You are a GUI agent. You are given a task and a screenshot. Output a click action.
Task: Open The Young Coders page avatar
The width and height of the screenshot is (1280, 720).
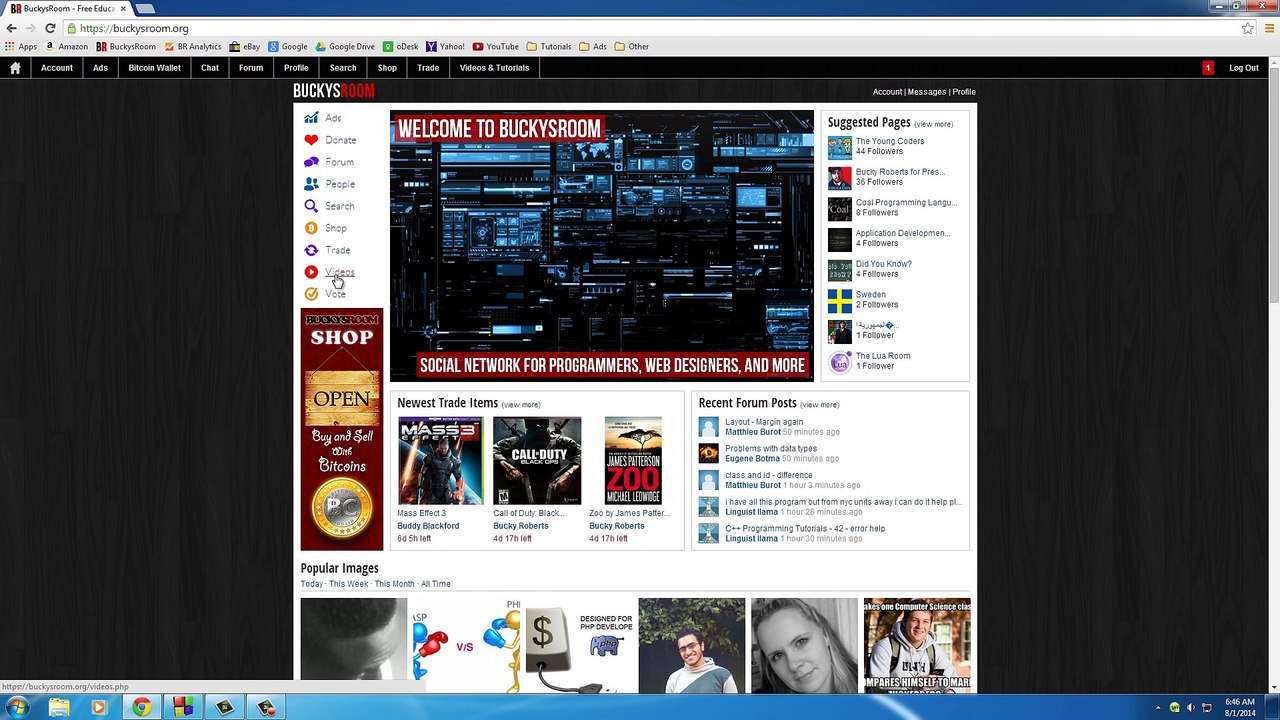coord(839,147)
